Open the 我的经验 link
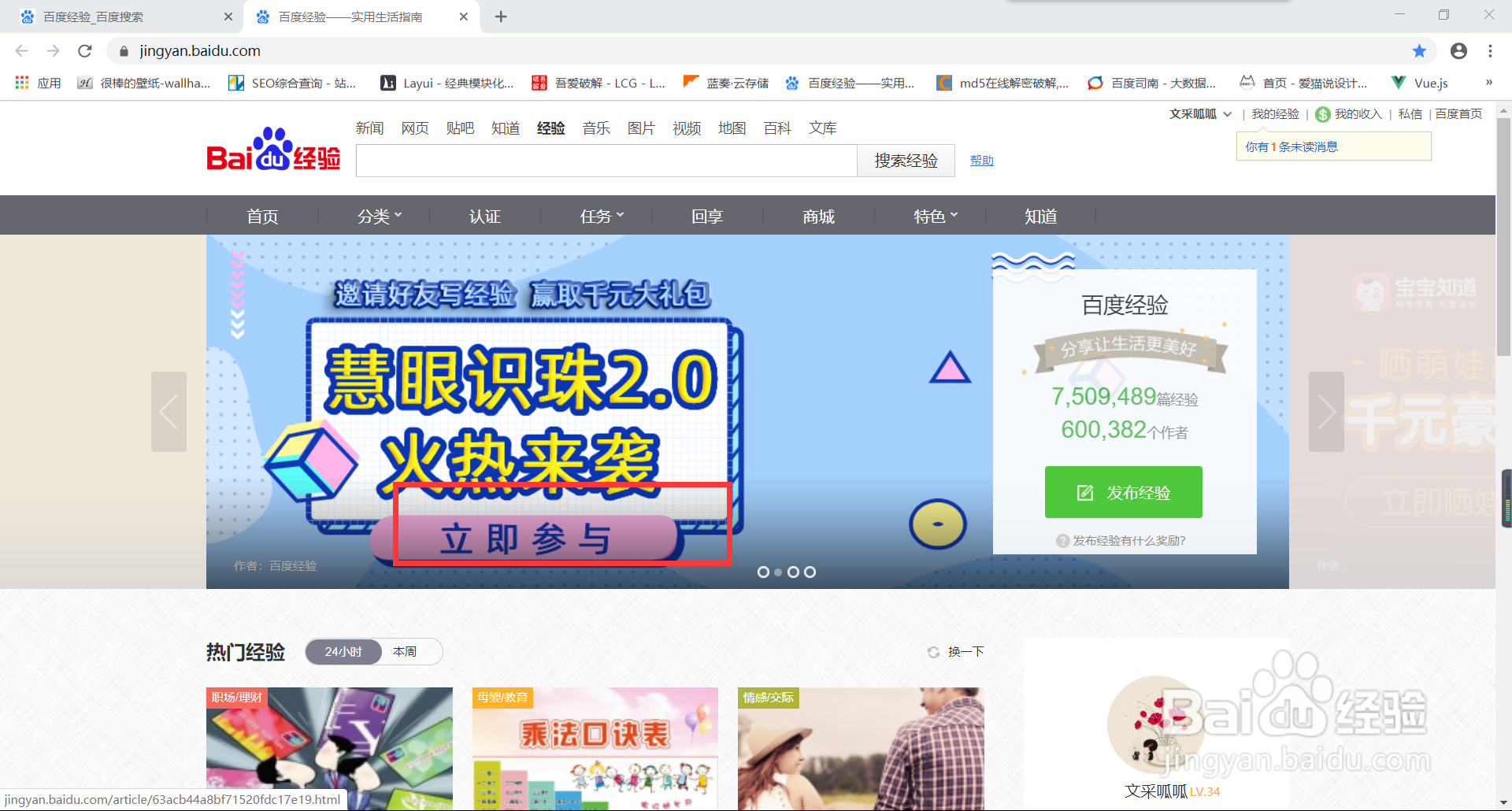Screen dimensions: 1512x811 point(1275,114)
